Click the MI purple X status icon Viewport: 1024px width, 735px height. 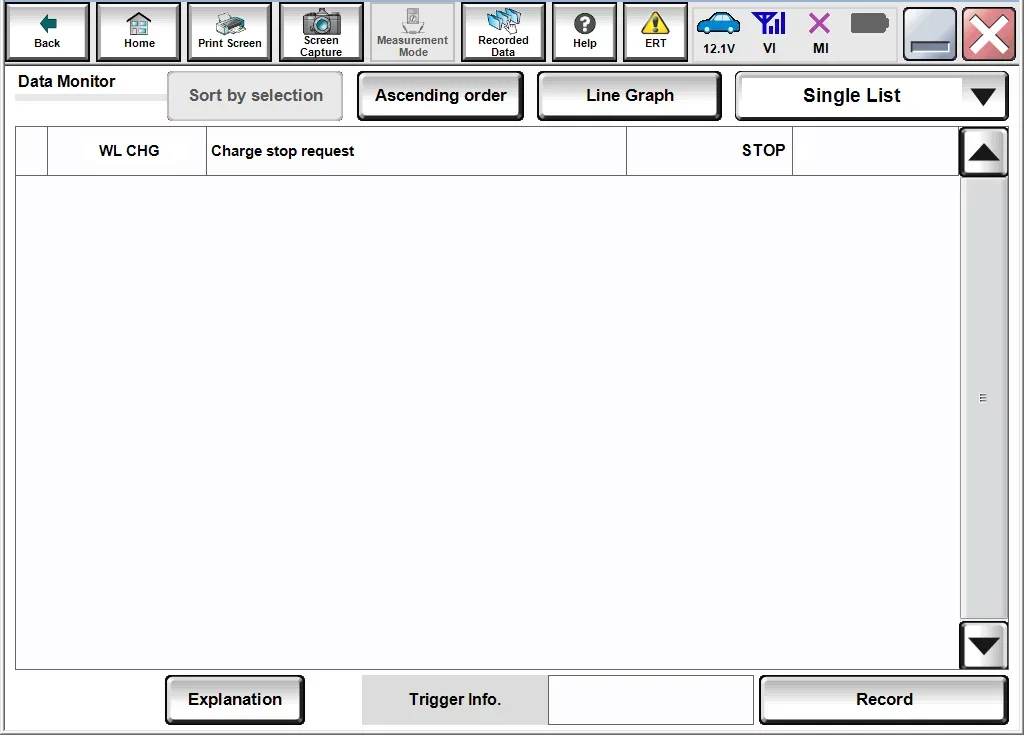tap(820, 33)
